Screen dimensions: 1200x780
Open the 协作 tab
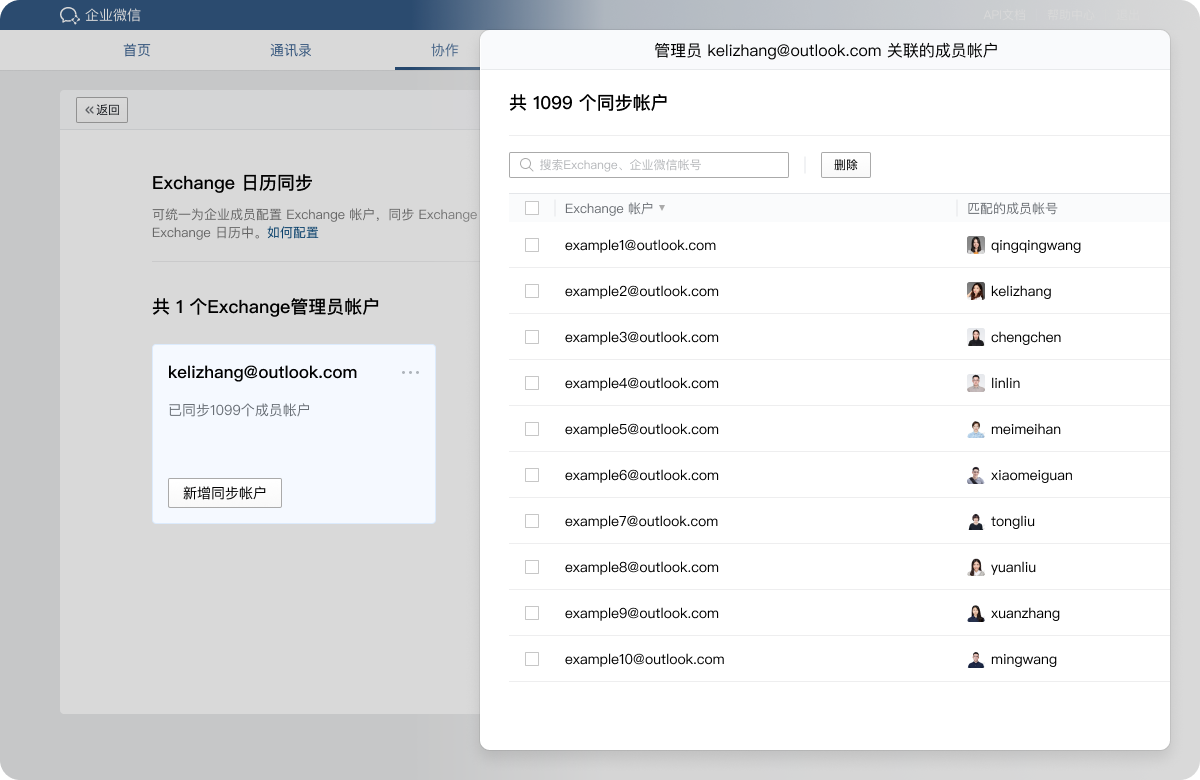click(445, 50)
